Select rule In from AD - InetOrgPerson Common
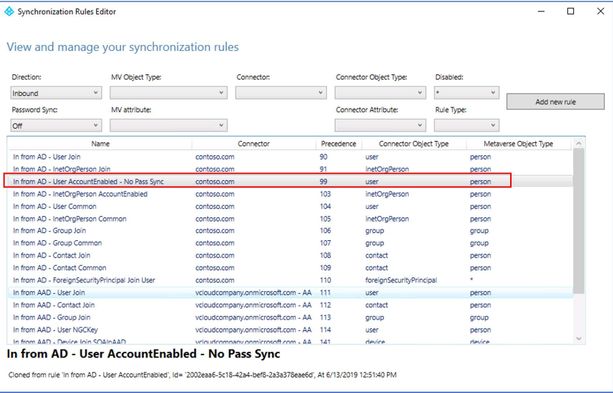Viewport: 613px width, 393px height. point(290,219)
